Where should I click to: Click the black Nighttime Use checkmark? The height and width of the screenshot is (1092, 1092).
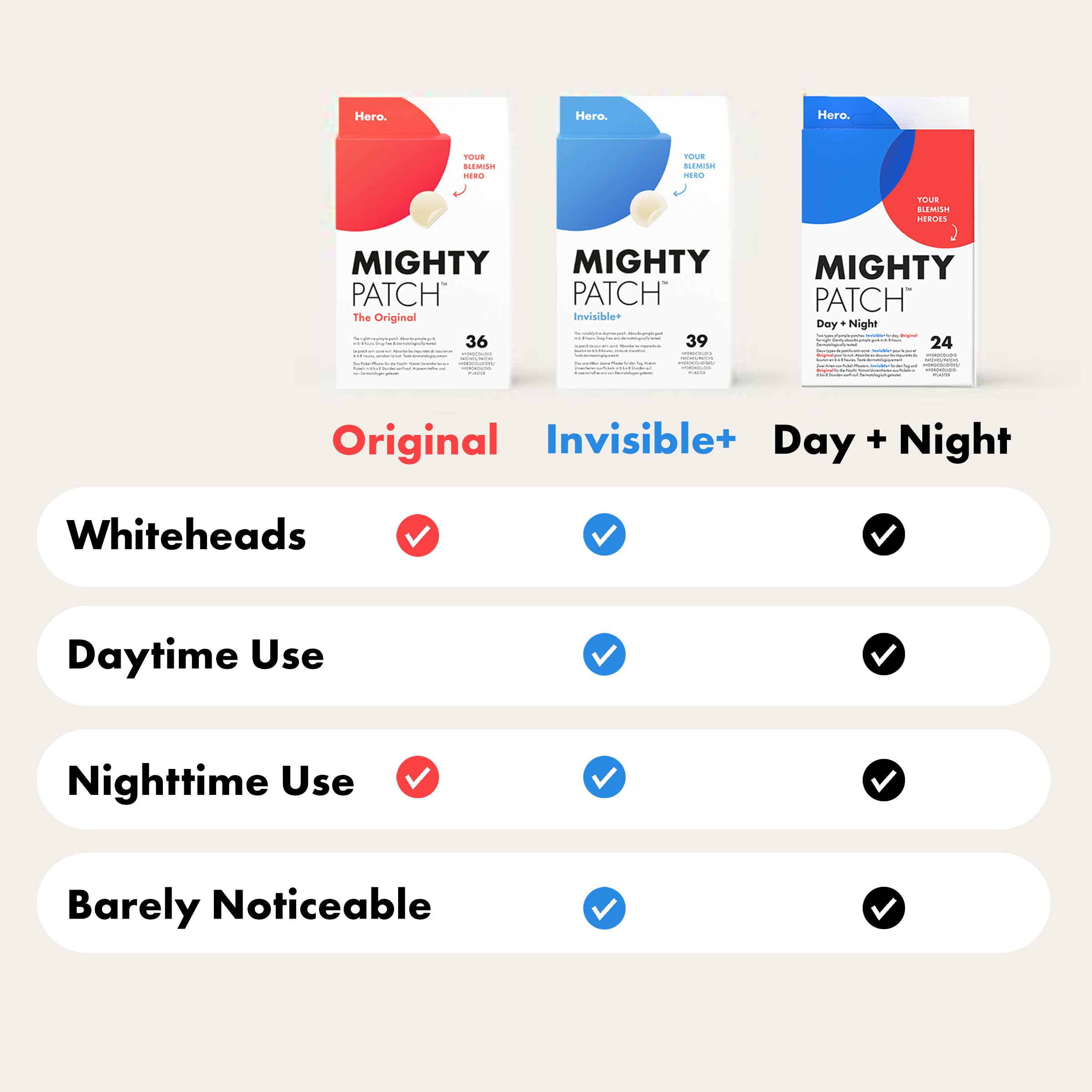pyautogui.click(x=884, y=780)
